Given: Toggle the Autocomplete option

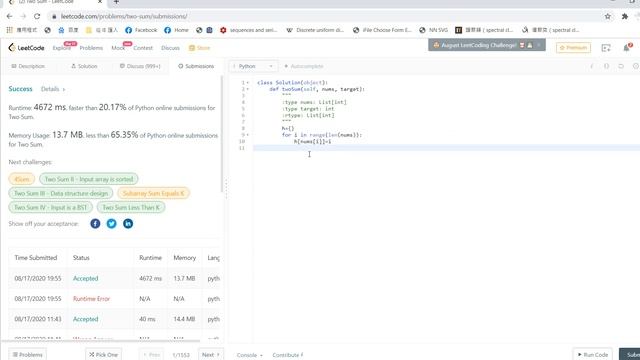Looking at the screenshot, I should 304,66.
